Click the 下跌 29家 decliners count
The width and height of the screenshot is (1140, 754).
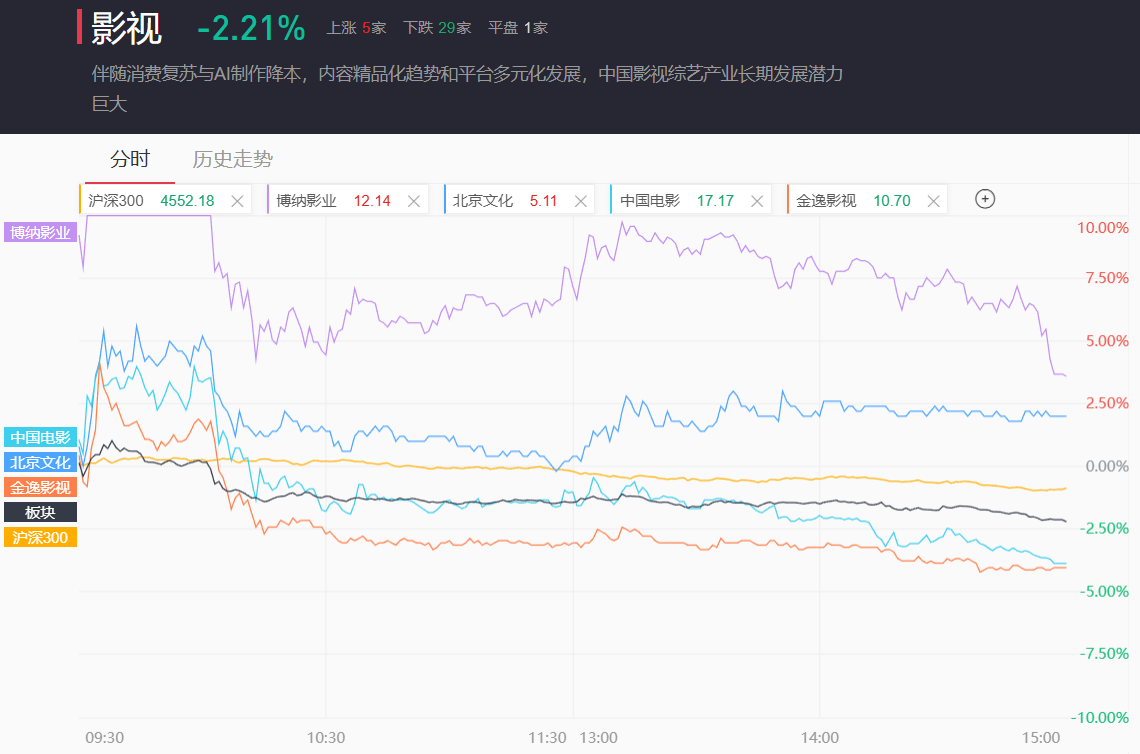click(437, 28)
